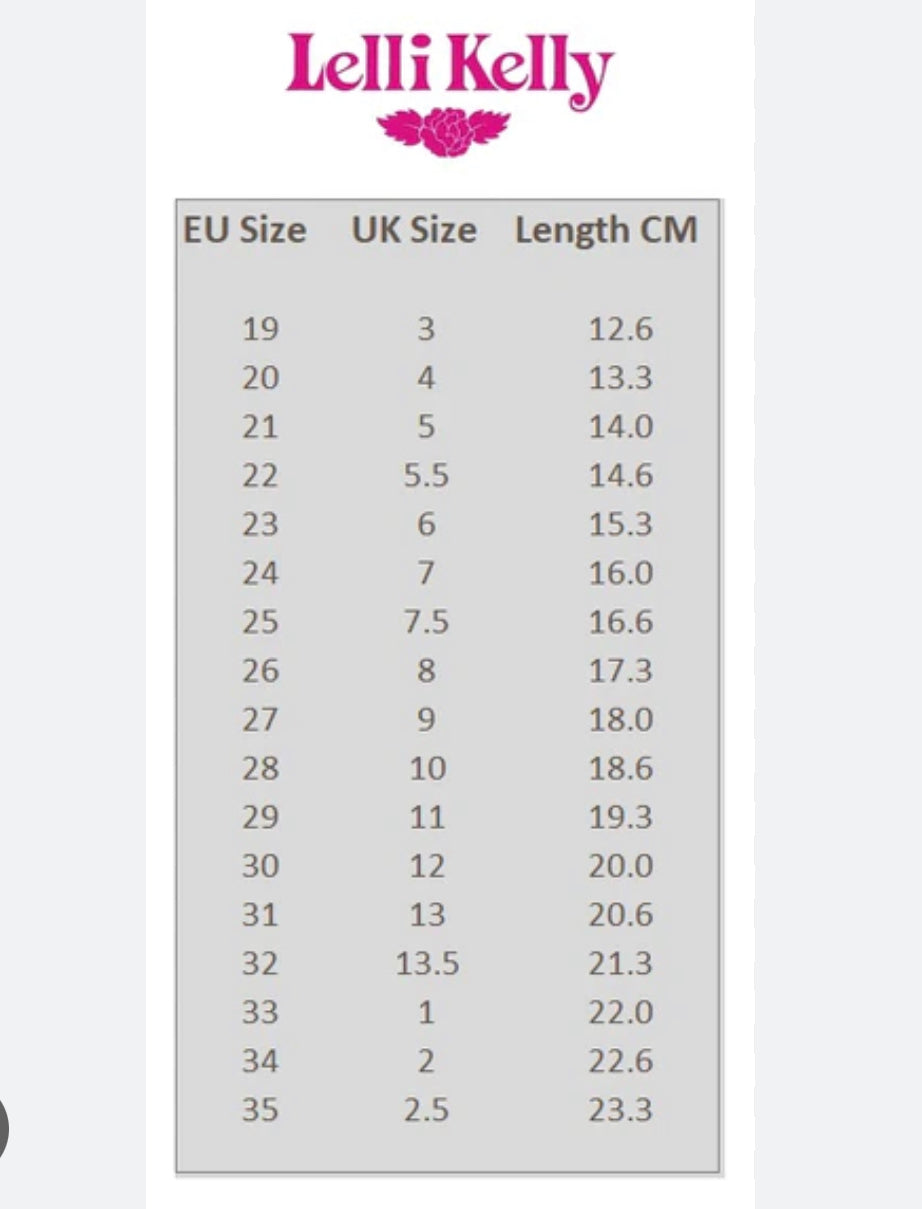This screenshot has width=922, height=1209.
Task: Click UK size 11 value
Action: pyautogui.click(x=426, y=818)
